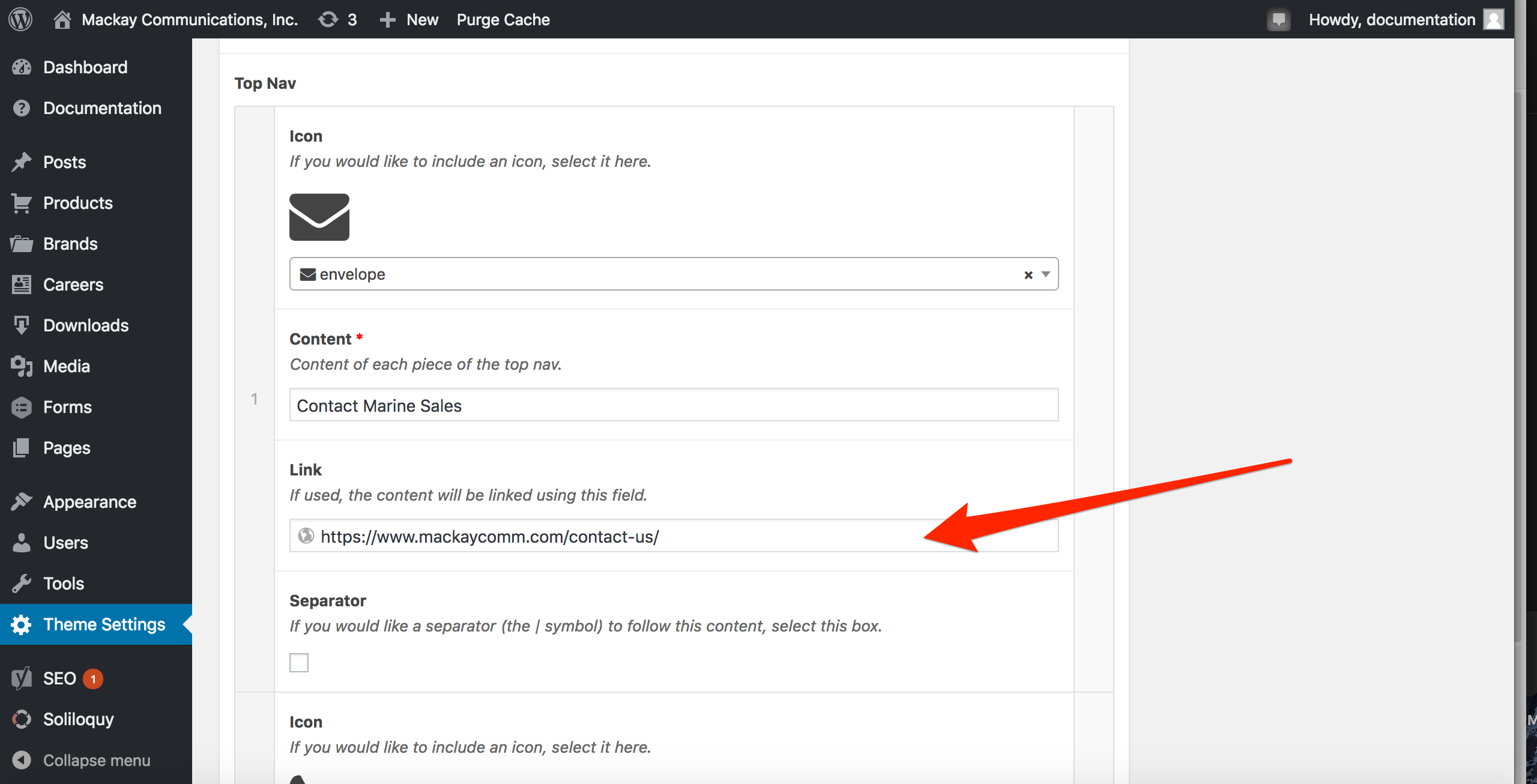Viewport: 1537px width, 784px height.
Task: Select Theme Settings in the sidebar
Action: (96, 624)
